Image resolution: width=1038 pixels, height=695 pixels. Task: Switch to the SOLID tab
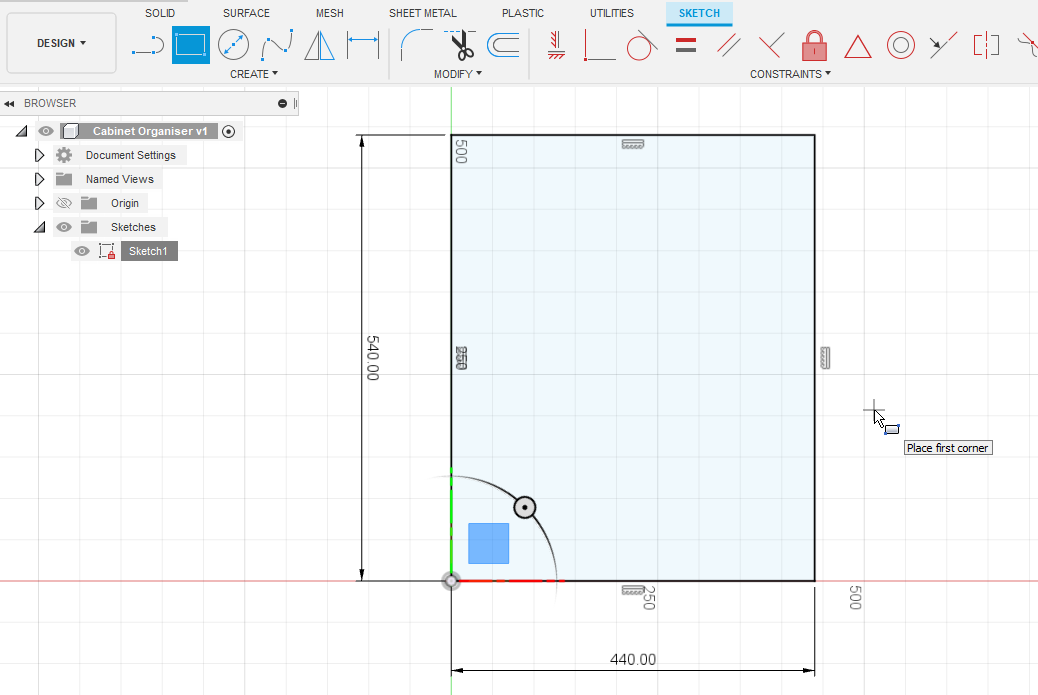160,13
